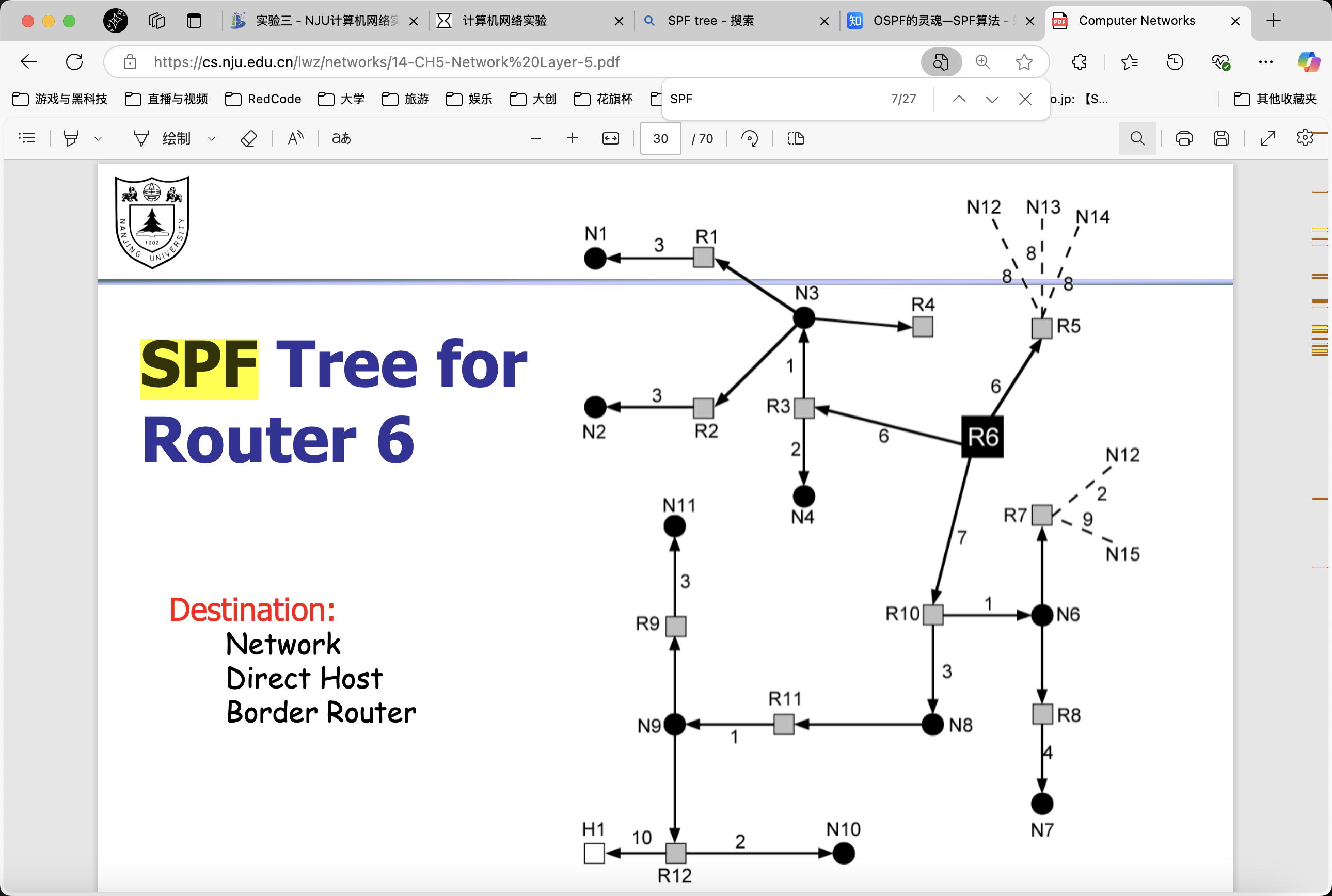The image size is (1332, 896).
Task: Click the zoom magnifier in address bar
Action: (983, 62)
